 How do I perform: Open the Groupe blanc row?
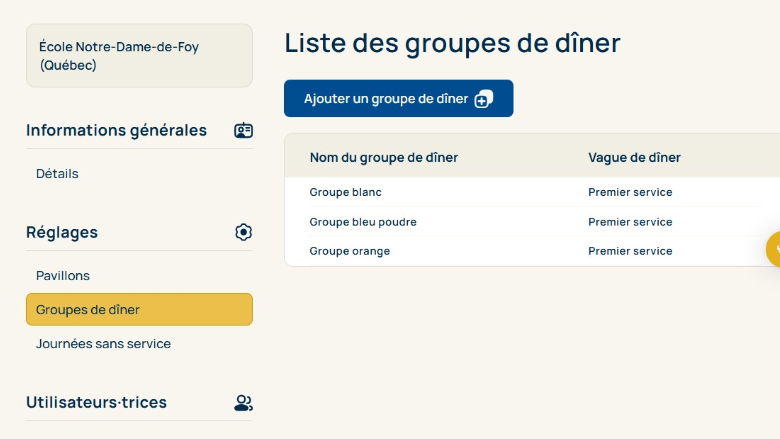click(346, 192)
